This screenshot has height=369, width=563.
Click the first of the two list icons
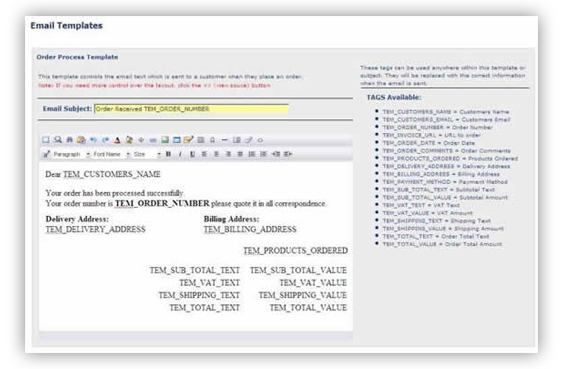(252, 154)
